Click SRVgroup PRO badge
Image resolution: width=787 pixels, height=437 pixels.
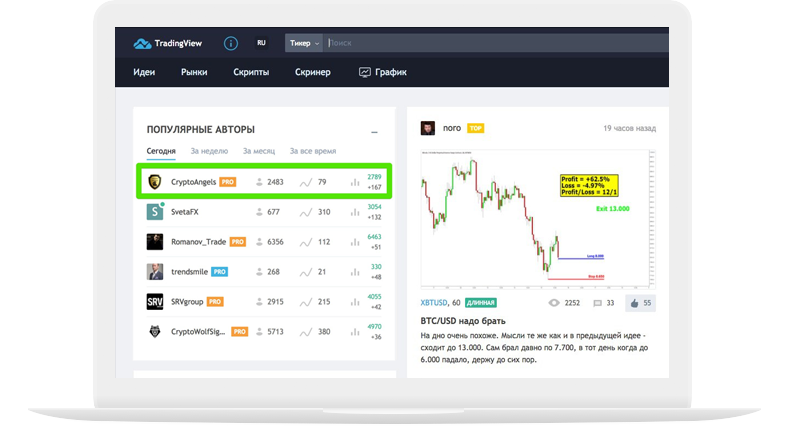pyautogui.click(x=215, y=302)
